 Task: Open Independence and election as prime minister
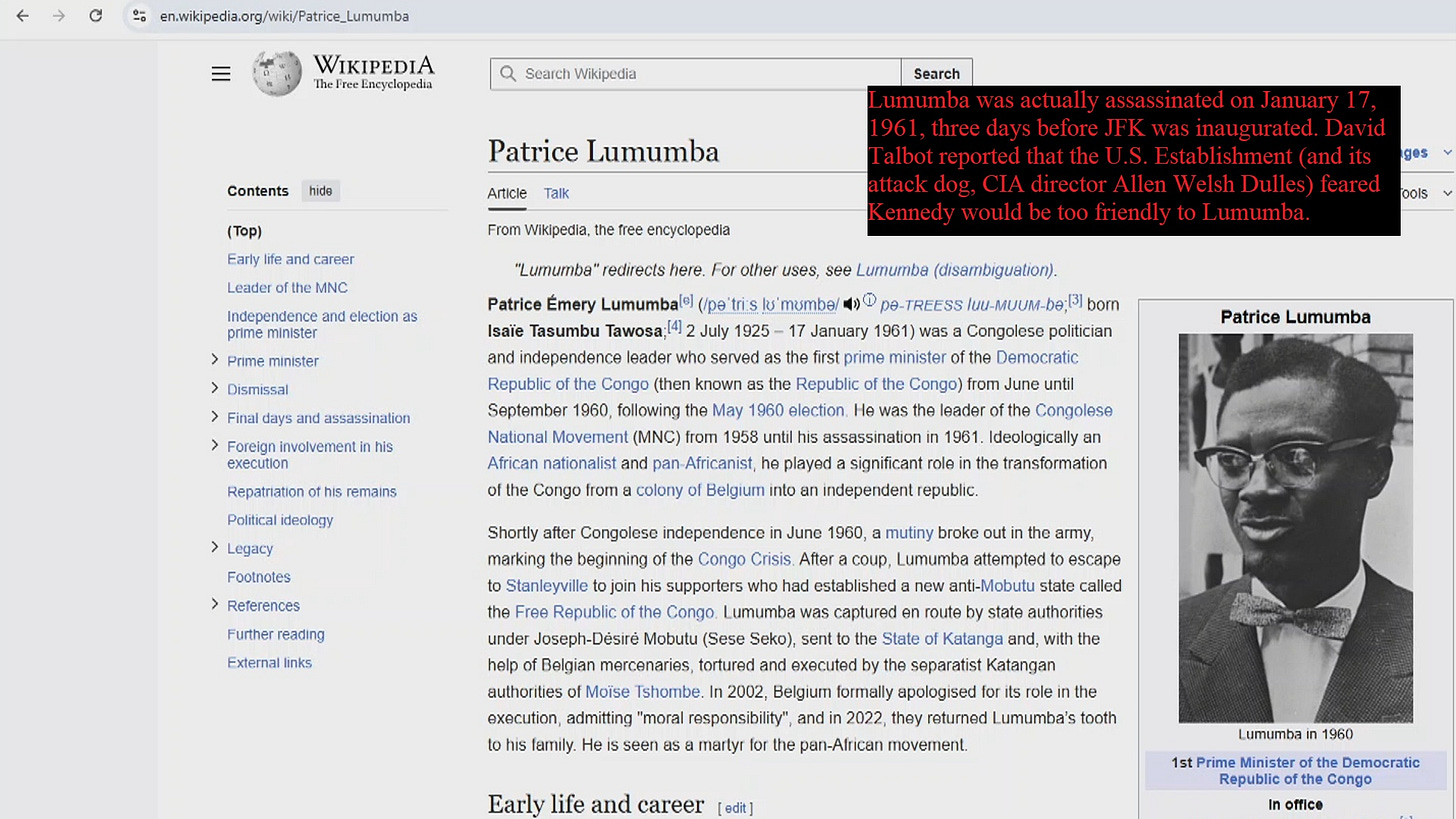pos(322,324)
